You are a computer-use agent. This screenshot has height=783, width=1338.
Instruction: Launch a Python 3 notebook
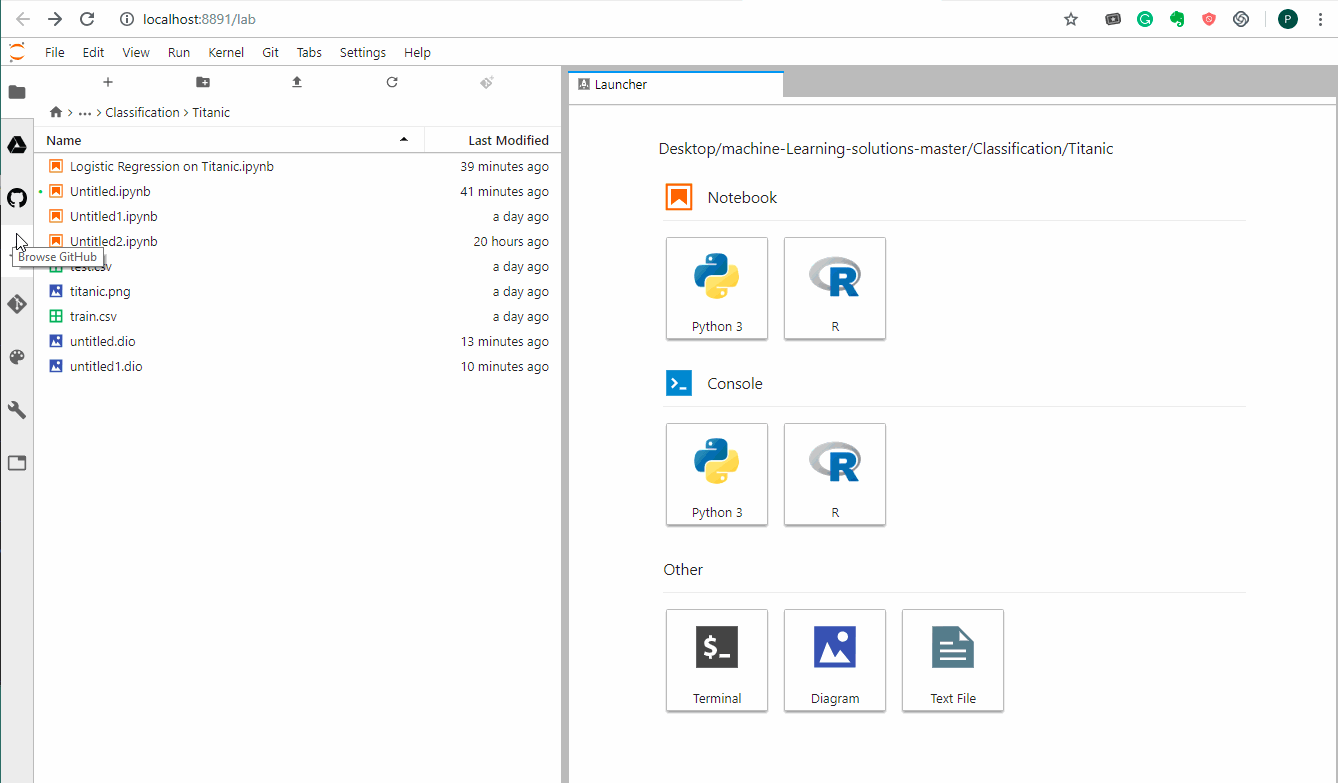click(717, 288)
